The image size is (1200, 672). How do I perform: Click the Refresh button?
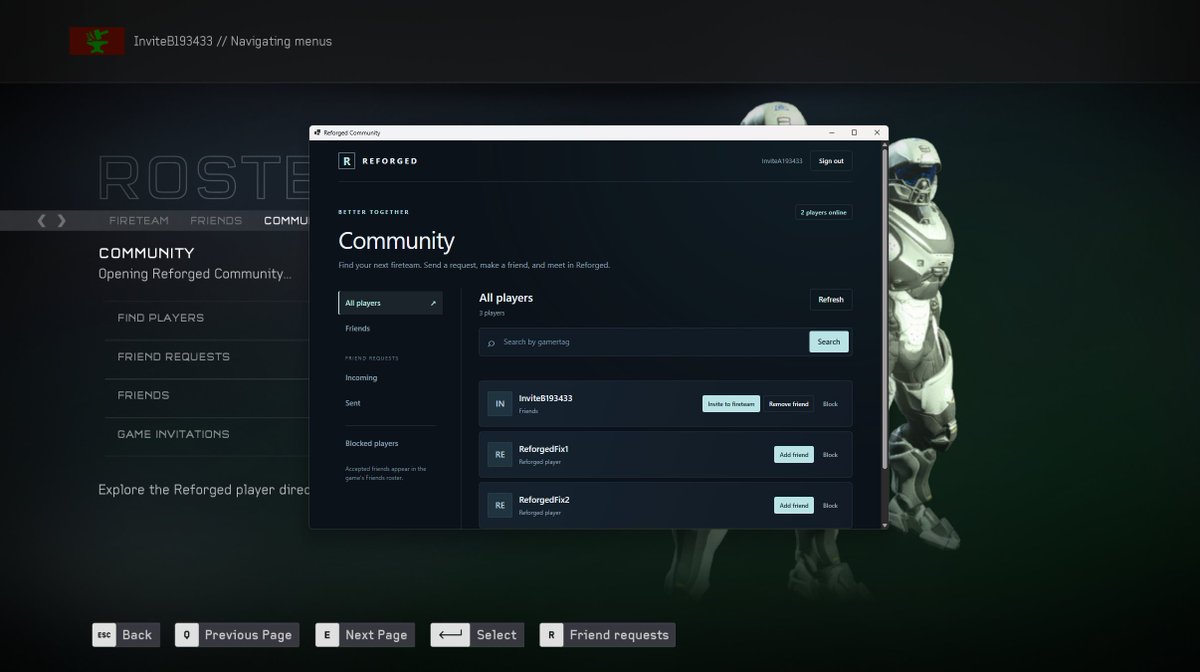pos(831,299)
